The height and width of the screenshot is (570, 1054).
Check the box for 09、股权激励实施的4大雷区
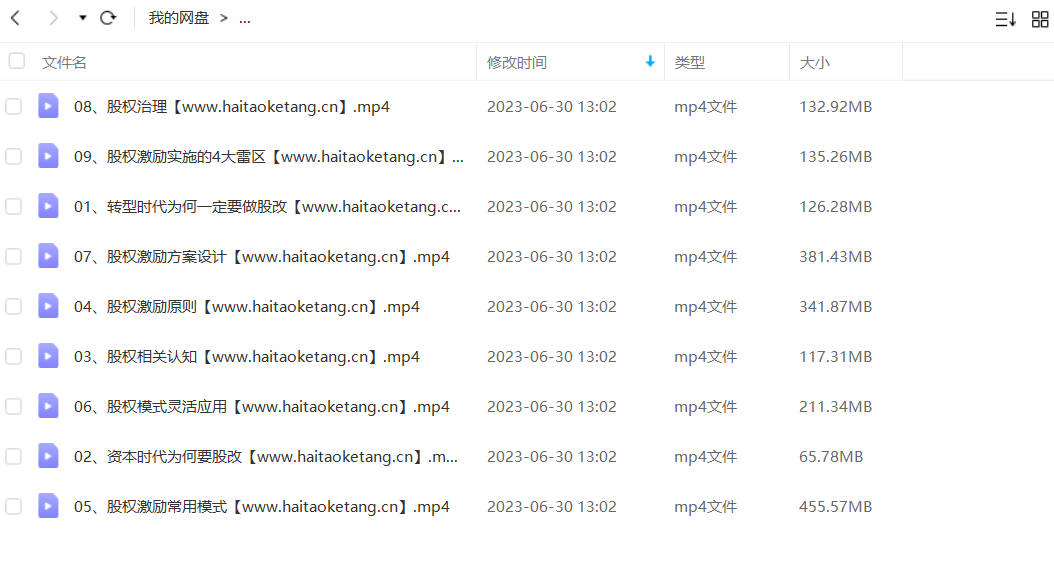click(13, 157)
